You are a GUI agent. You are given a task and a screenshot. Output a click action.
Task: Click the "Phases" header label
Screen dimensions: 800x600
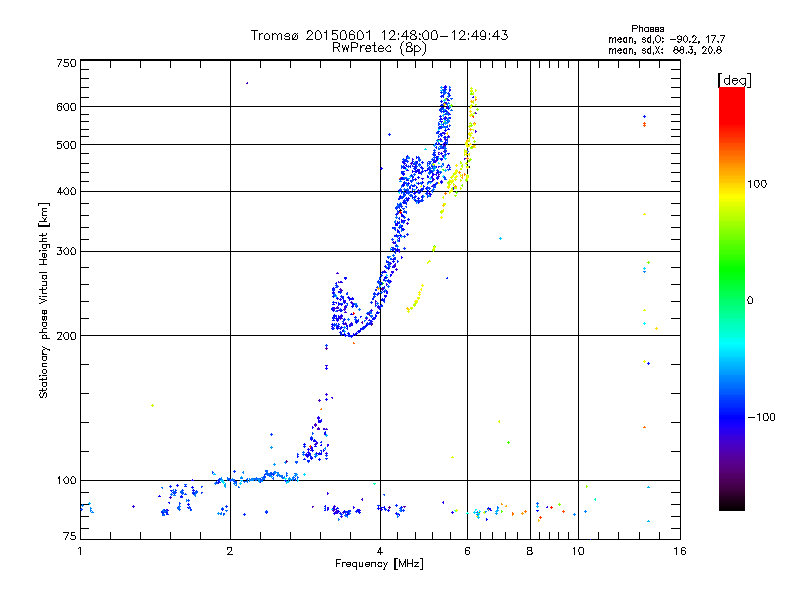click(x=647, y=29)
